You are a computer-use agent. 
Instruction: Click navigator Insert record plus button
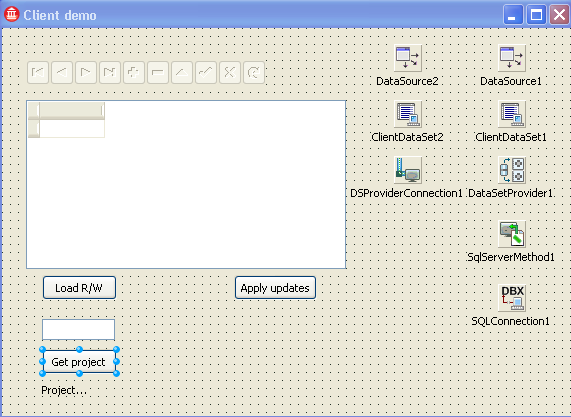pos(134,72)
